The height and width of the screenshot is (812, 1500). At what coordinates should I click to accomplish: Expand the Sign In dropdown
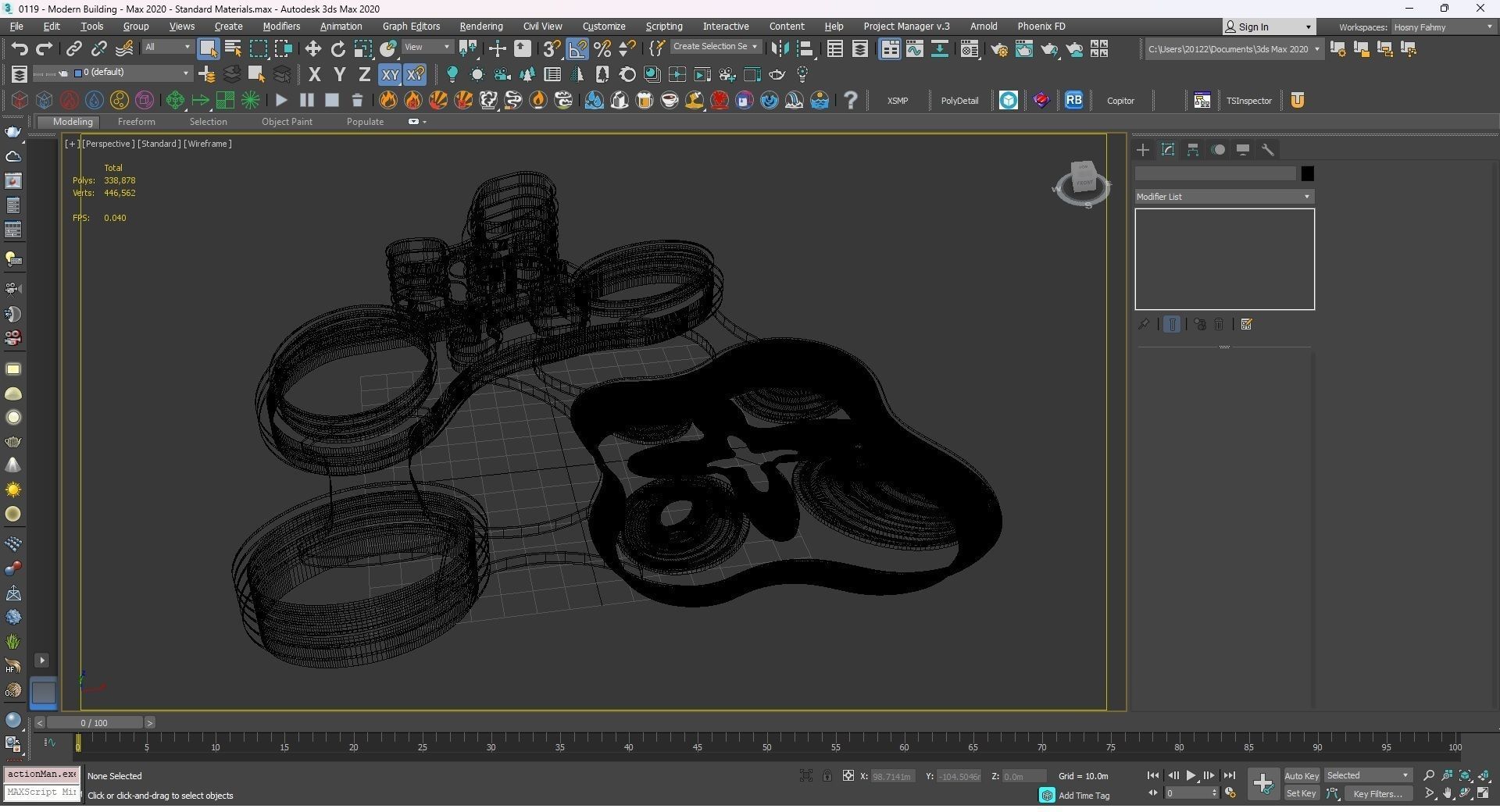[1268, 27]
